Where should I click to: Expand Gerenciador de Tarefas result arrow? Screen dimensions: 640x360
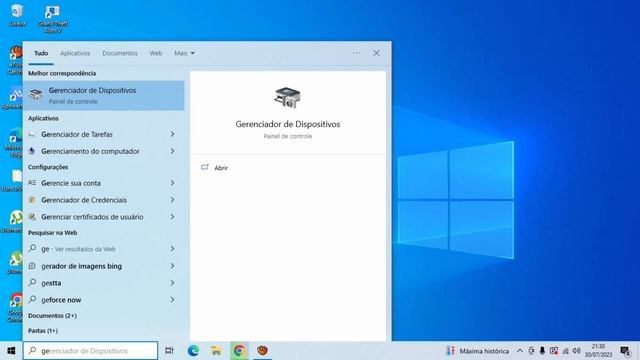click(x=172, y=134)
